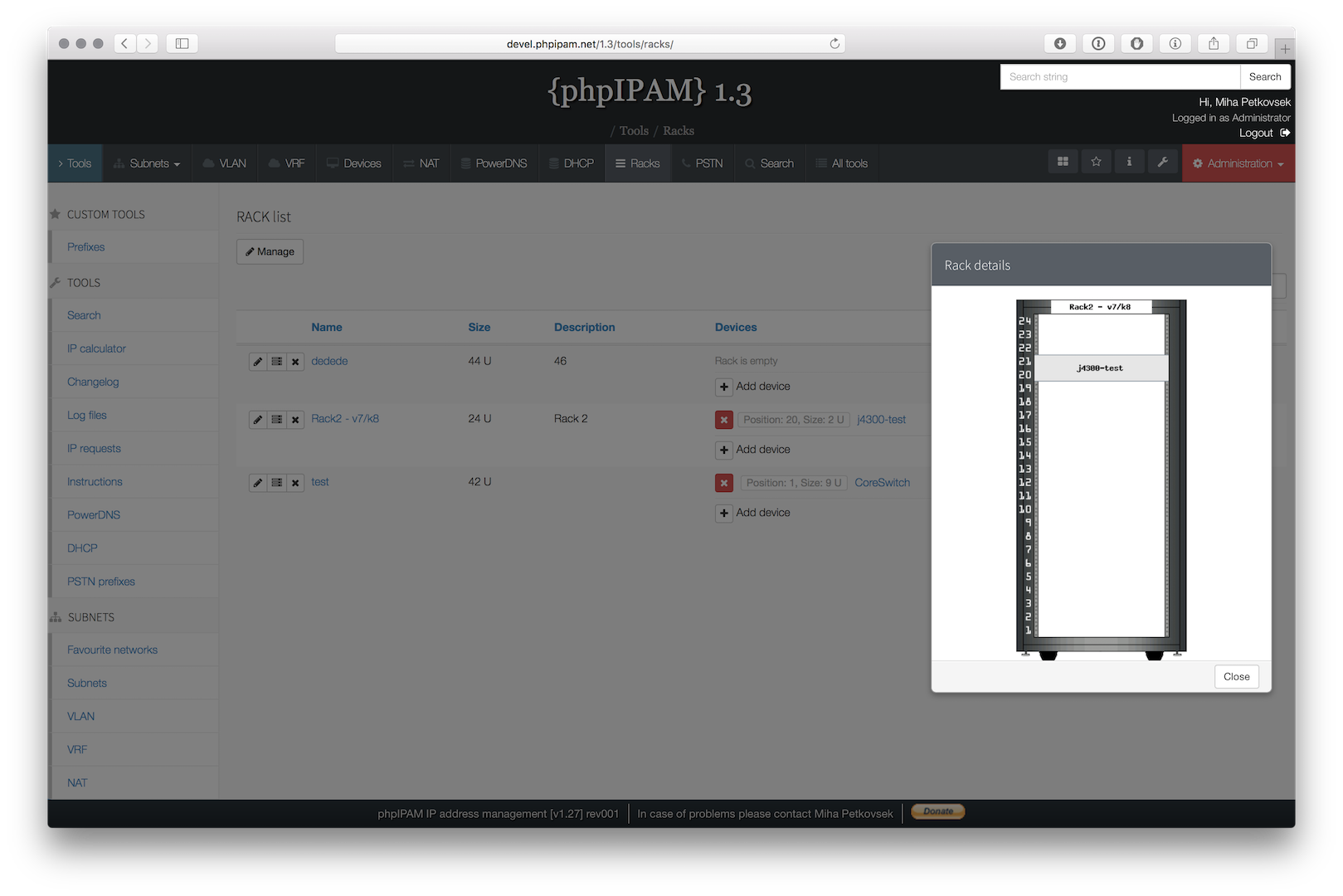Go to VLAN in top navbar

225,163
